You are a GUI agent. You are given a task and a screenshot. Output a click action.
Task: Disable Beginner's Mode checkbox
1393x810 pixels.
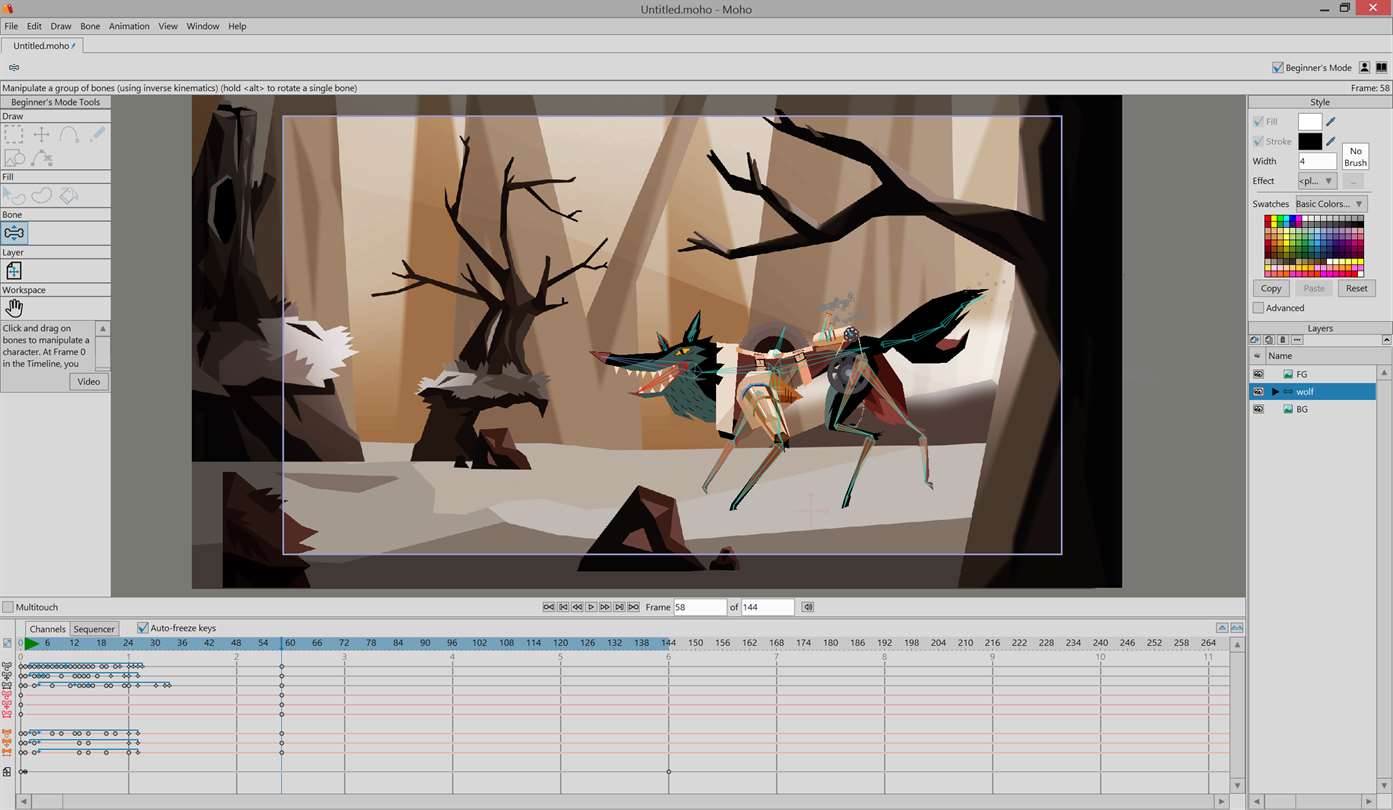1277,68
